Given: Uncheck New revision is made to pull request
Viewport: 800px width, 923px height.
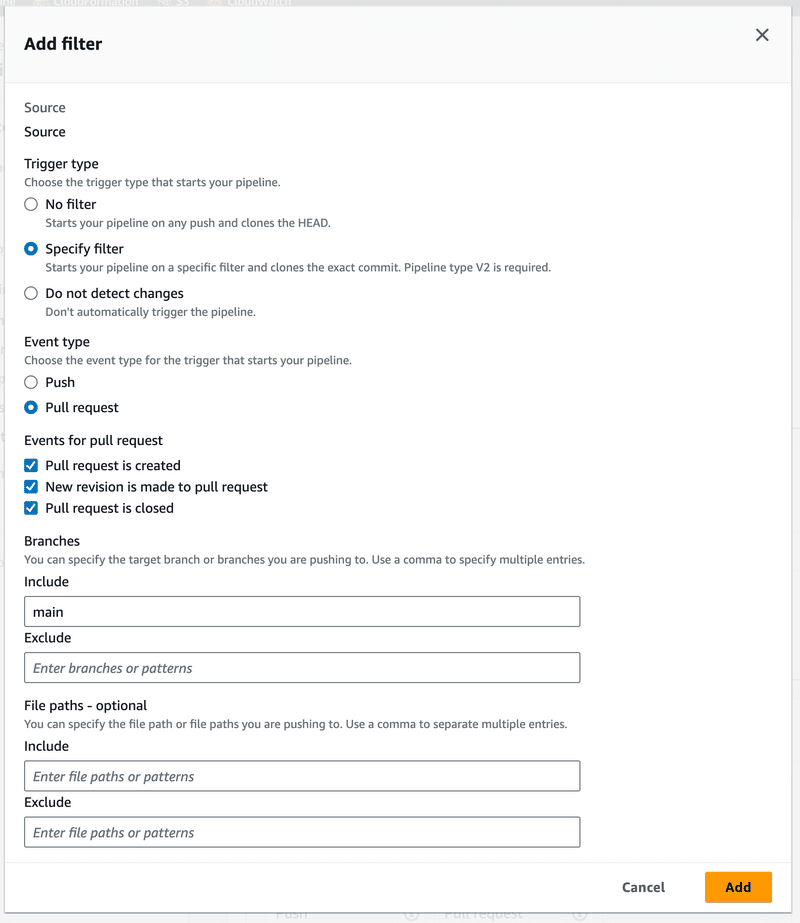Looking at the screenshot, I should click(30, 487).
